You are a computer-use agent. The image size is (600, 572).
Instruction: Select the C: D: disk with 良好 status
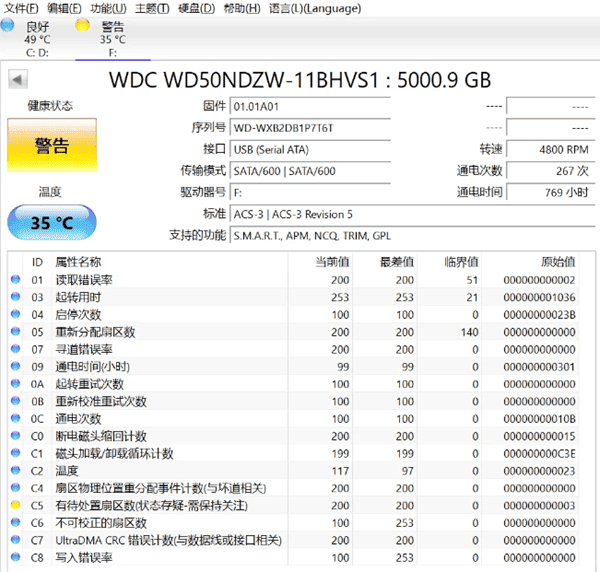38,39
